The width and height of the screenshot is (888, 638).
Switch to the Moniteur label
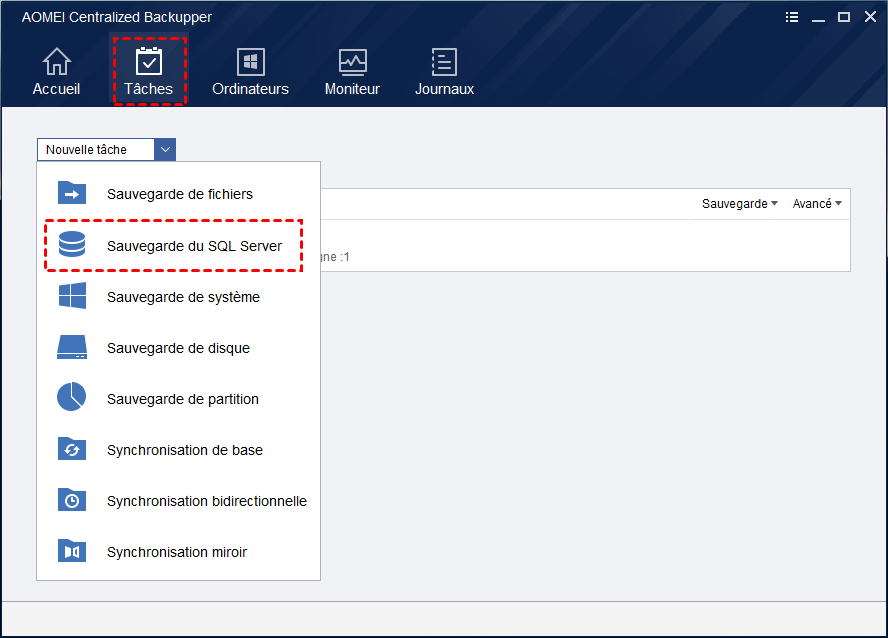(352, 89)
